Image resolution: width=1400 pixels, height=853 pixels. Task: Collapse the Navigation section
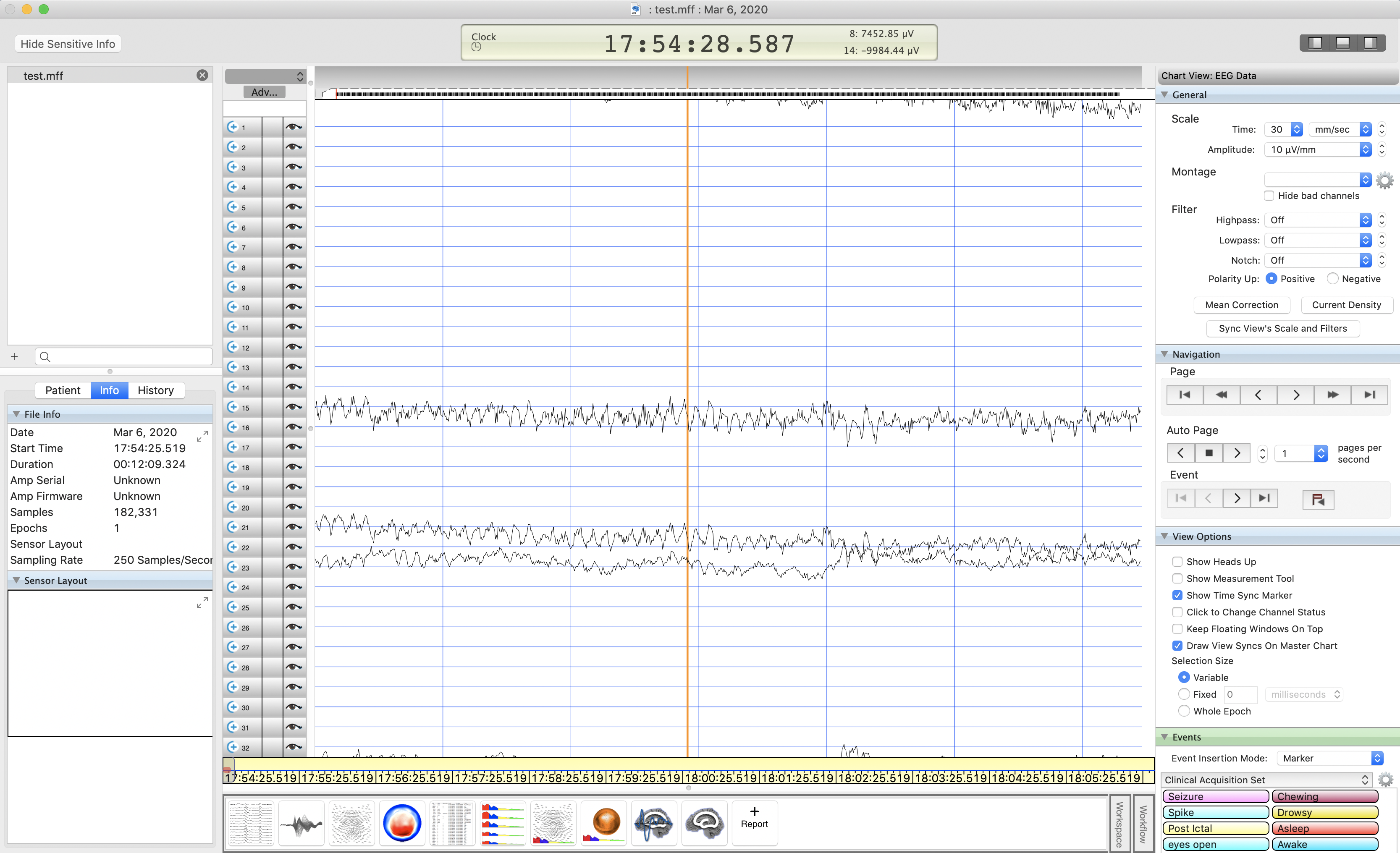(x=1164, y=354)
